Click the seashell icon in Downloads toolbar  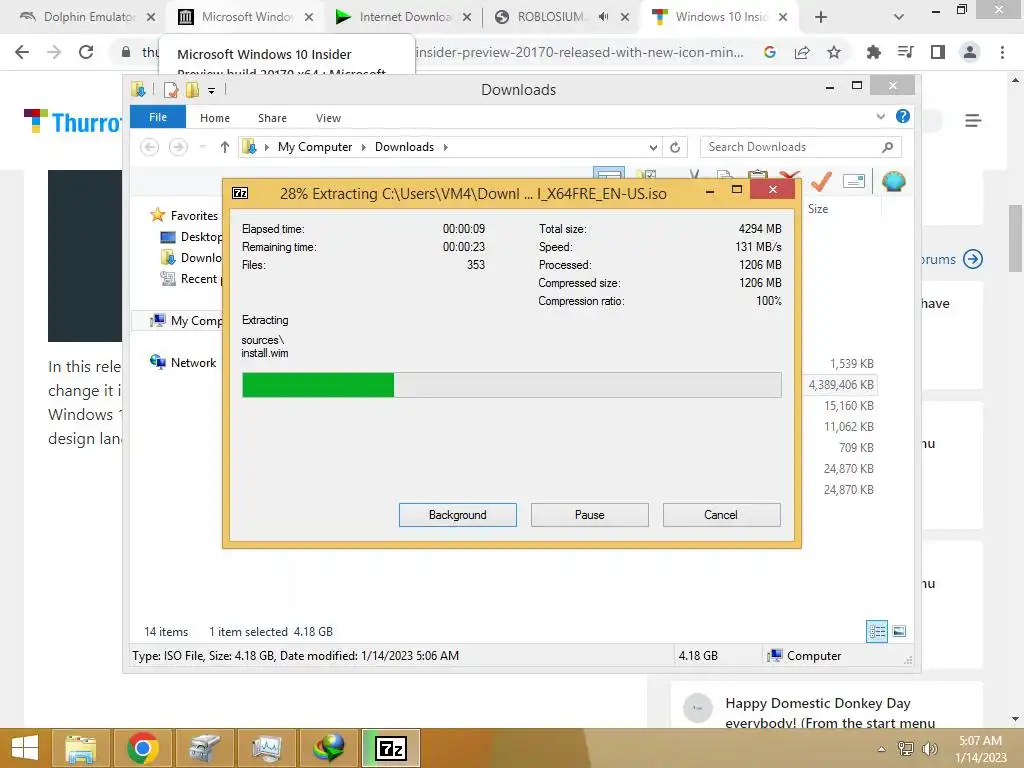pos(893,181)
